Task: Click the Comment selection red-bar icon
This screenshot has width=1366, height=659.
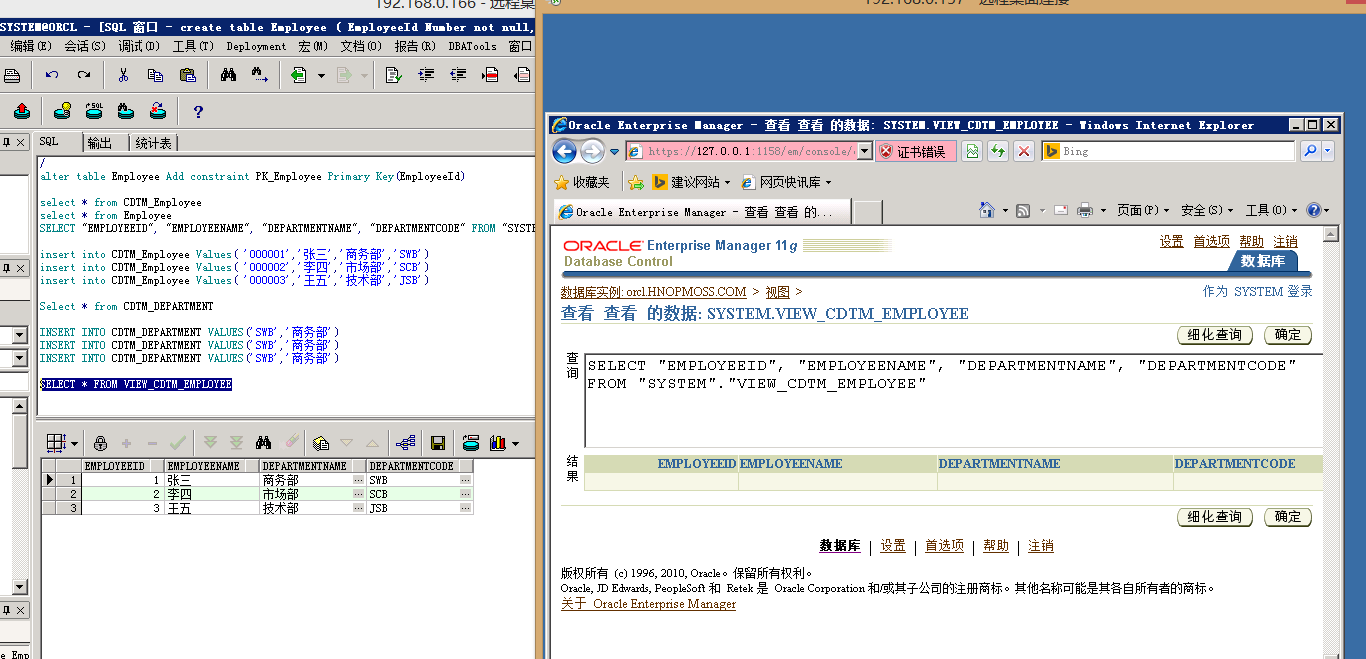Action: pyautogui.click(x=490, y=75)
